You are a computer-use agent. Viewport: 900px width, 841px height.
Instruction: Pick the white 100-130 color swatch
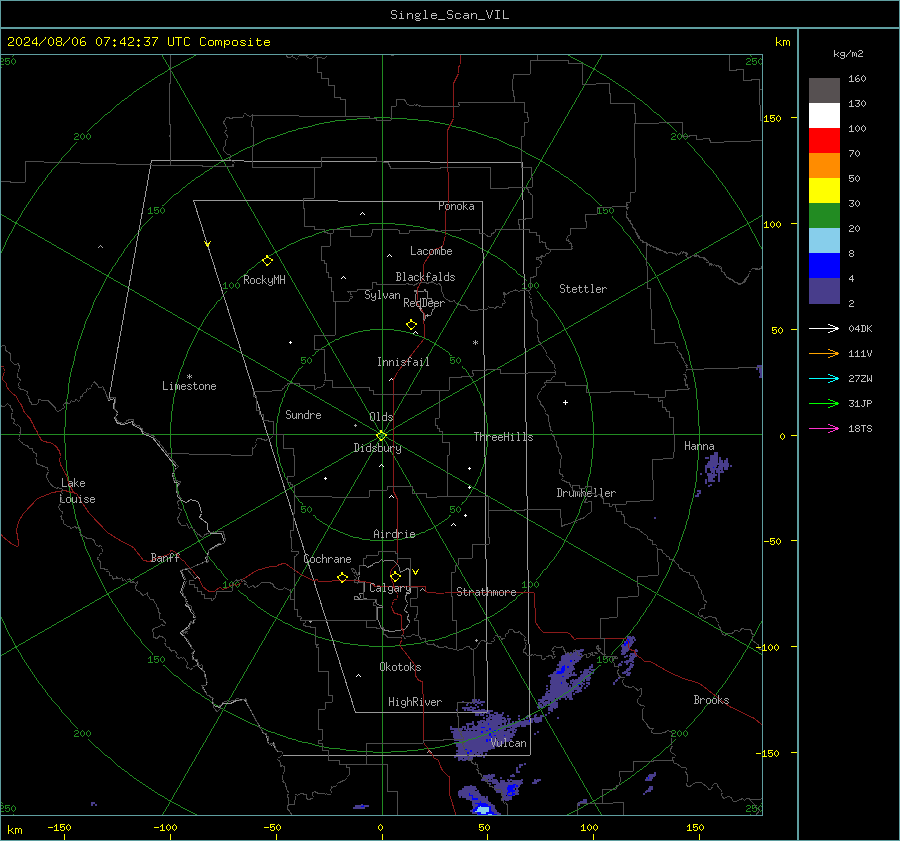pos(824,116)
